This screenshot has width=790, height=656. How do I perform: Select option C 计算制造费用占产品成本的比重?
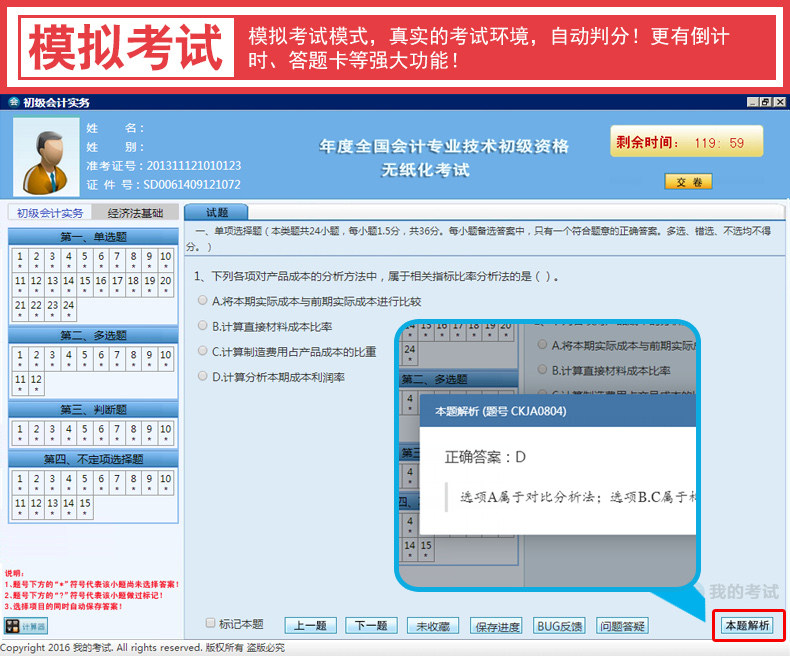[x=203, y=351]
